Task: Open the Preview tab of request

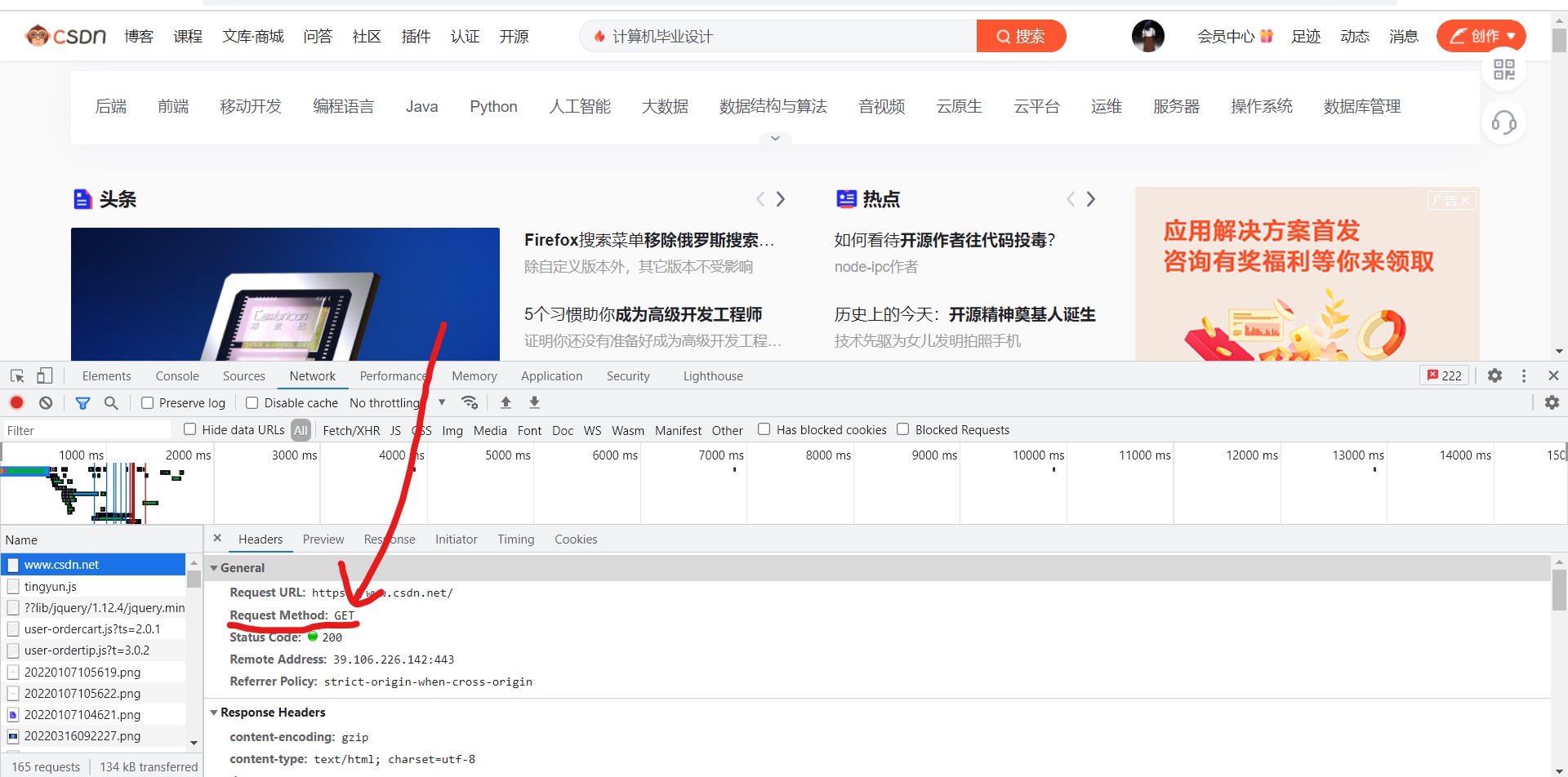Action: (323, 539)
